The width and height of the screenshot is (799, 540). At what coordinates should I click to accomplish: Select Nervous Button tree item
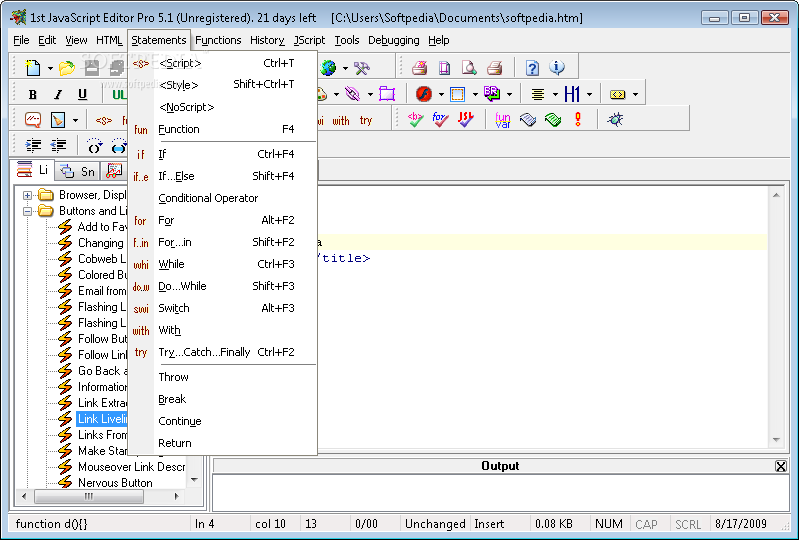coord(115,483)
